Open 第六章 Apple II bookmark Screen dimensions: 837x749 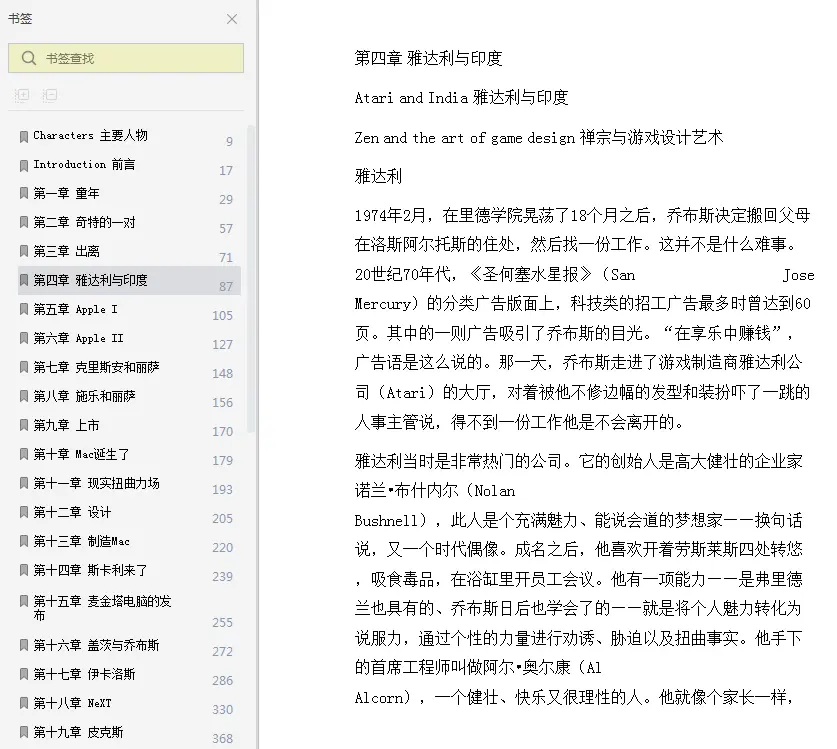coord(78,338)
